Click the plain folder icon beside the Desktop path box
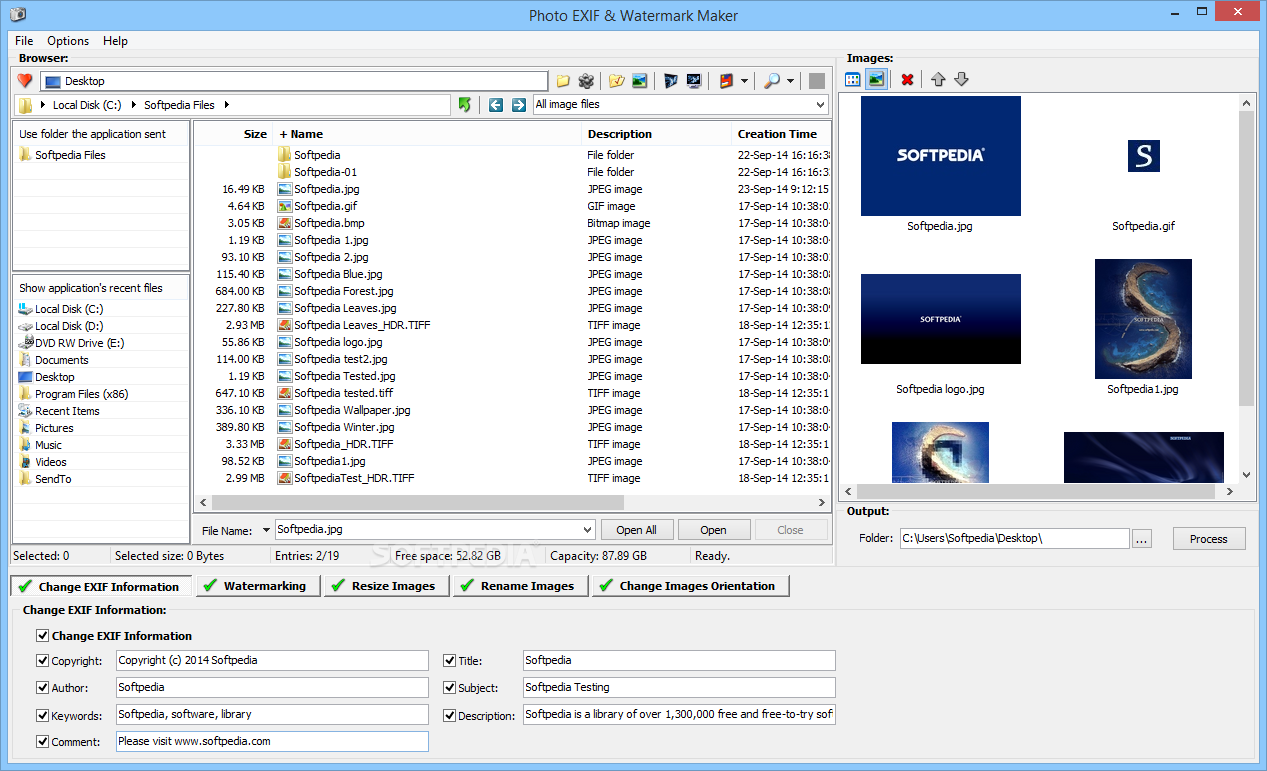Image resolution: width=1267 pixels, height=771 pixels. point(563,81)
